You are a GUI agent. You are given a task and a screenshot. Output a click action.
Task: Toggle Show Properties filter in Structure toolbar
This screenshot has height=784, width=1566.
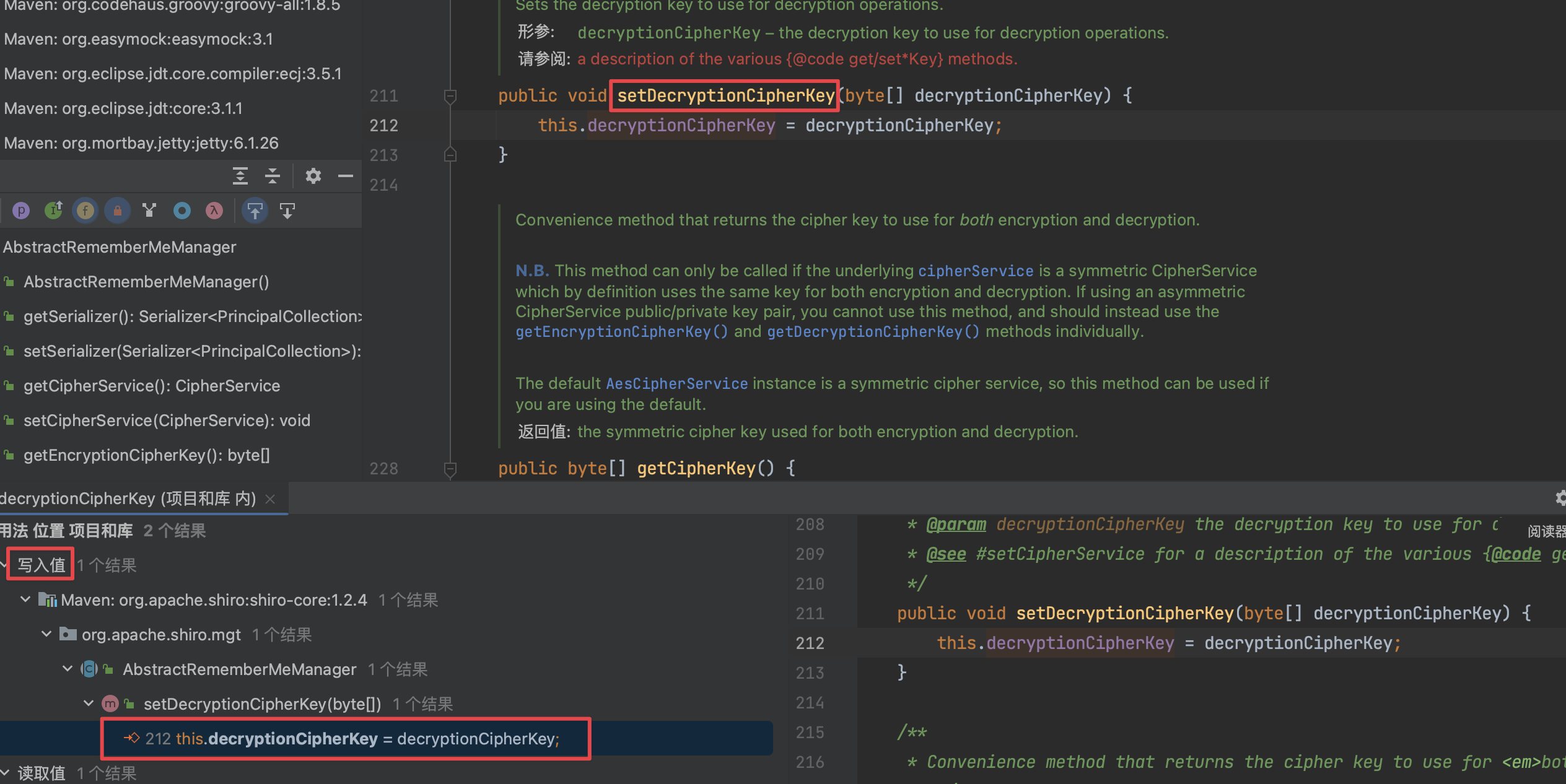point(21,211)
